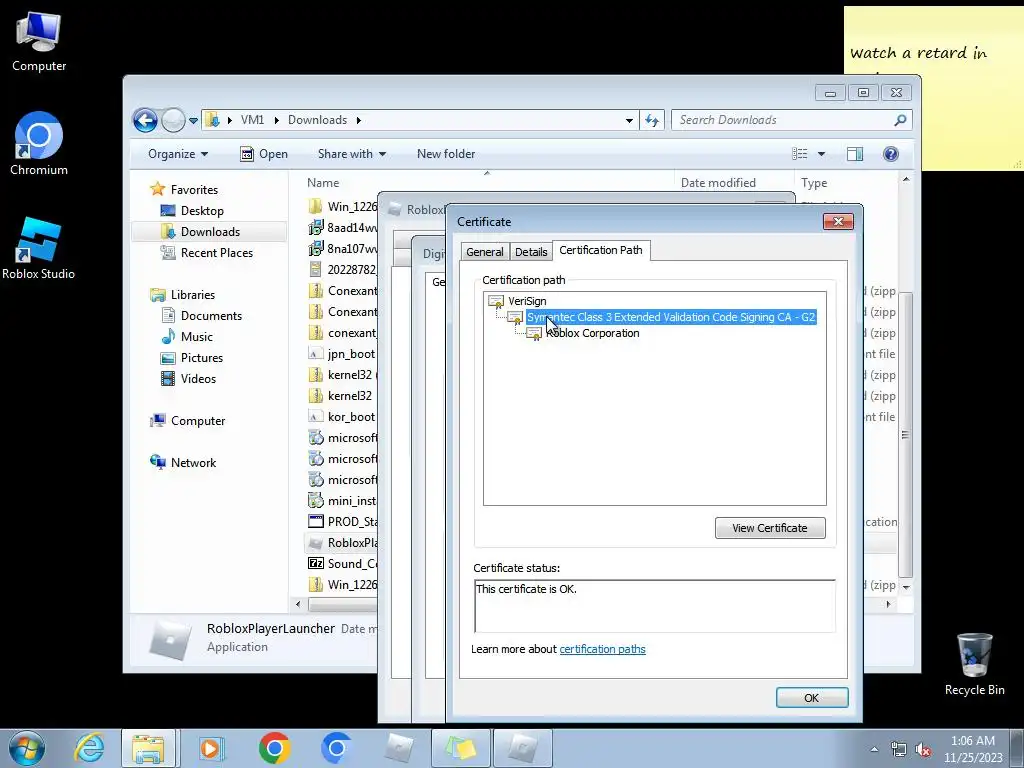Click the clock showing 1:06 AM
The image size is (1024, 768).
[x=972, y=741]
